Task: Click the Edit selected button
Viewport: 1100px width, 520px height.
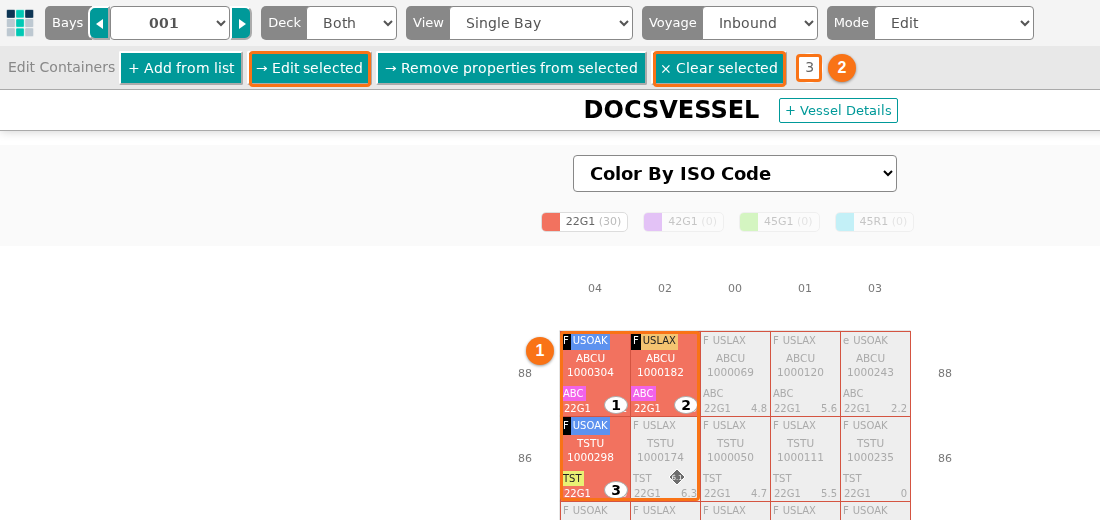Action: click(x=310, y=68)
